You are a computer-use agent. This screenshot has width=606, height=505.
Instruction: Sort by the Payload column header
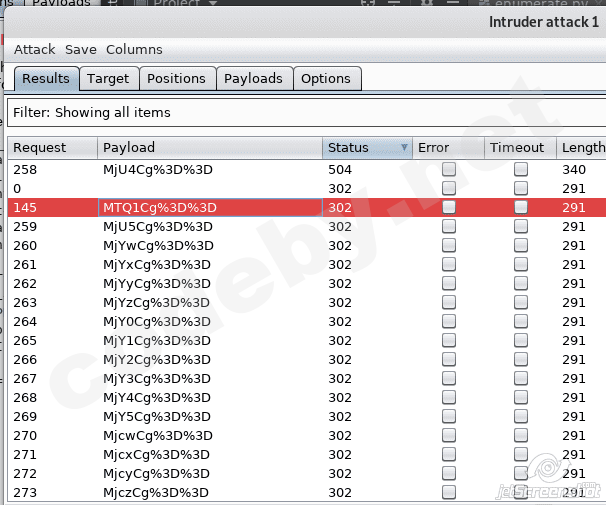point(210,148)
